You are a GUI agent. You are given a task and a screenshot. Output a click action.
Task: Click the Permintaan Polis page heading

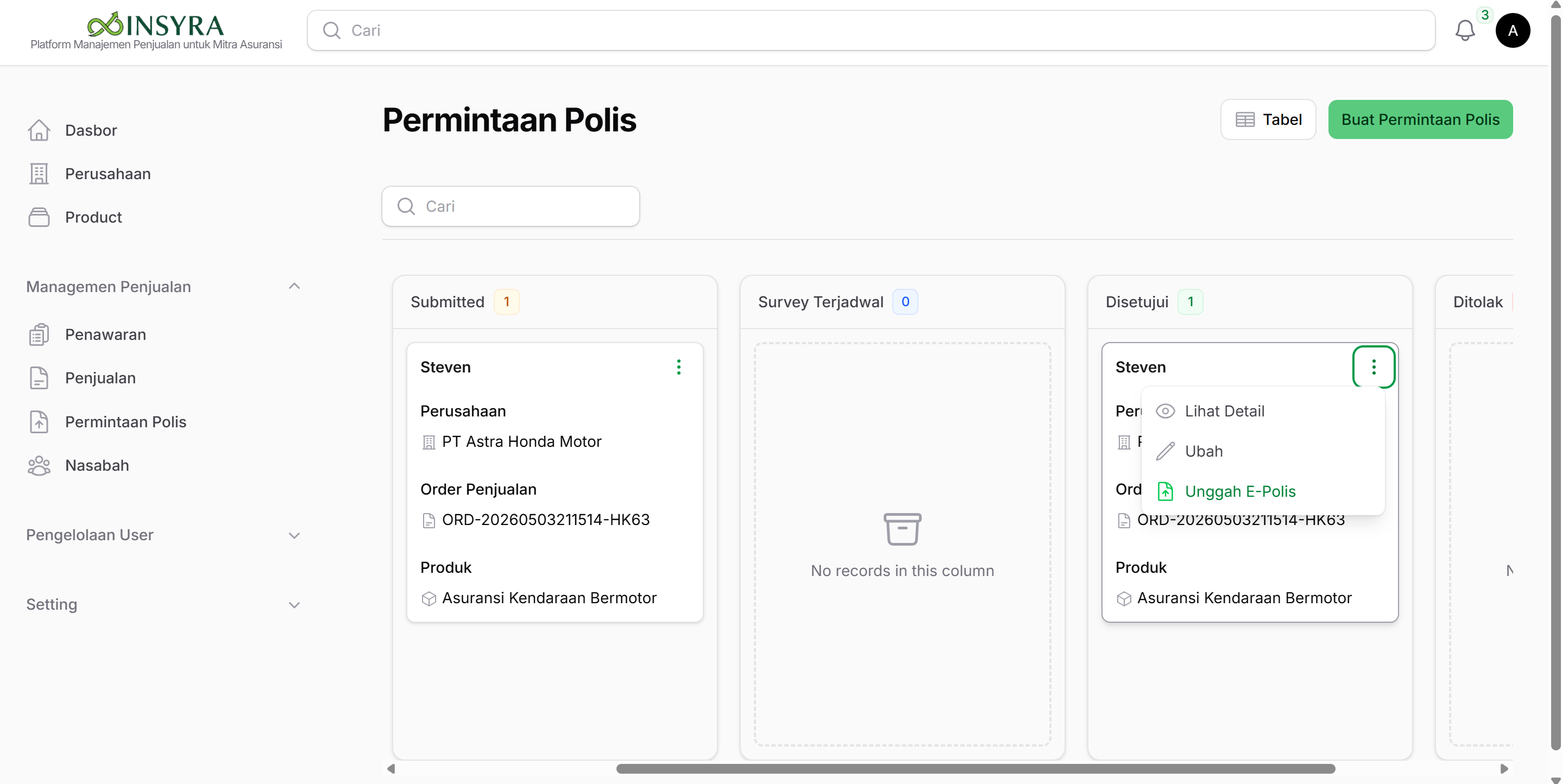click(509, 119)
